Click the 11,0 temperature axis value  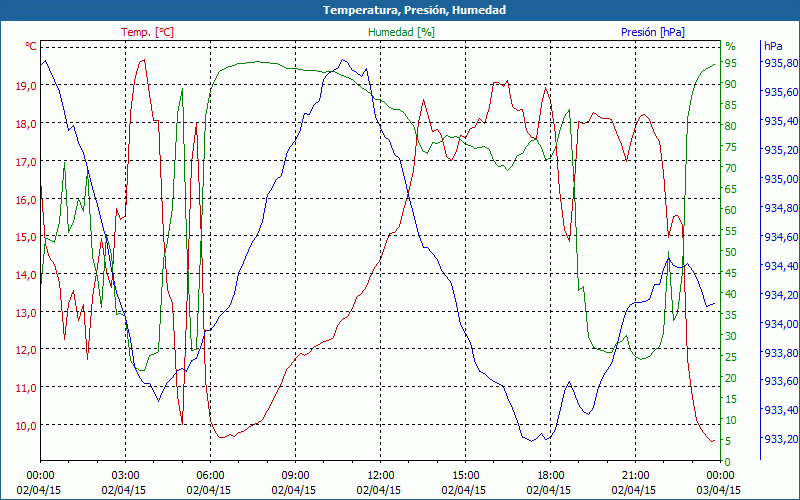pos(26,388)
